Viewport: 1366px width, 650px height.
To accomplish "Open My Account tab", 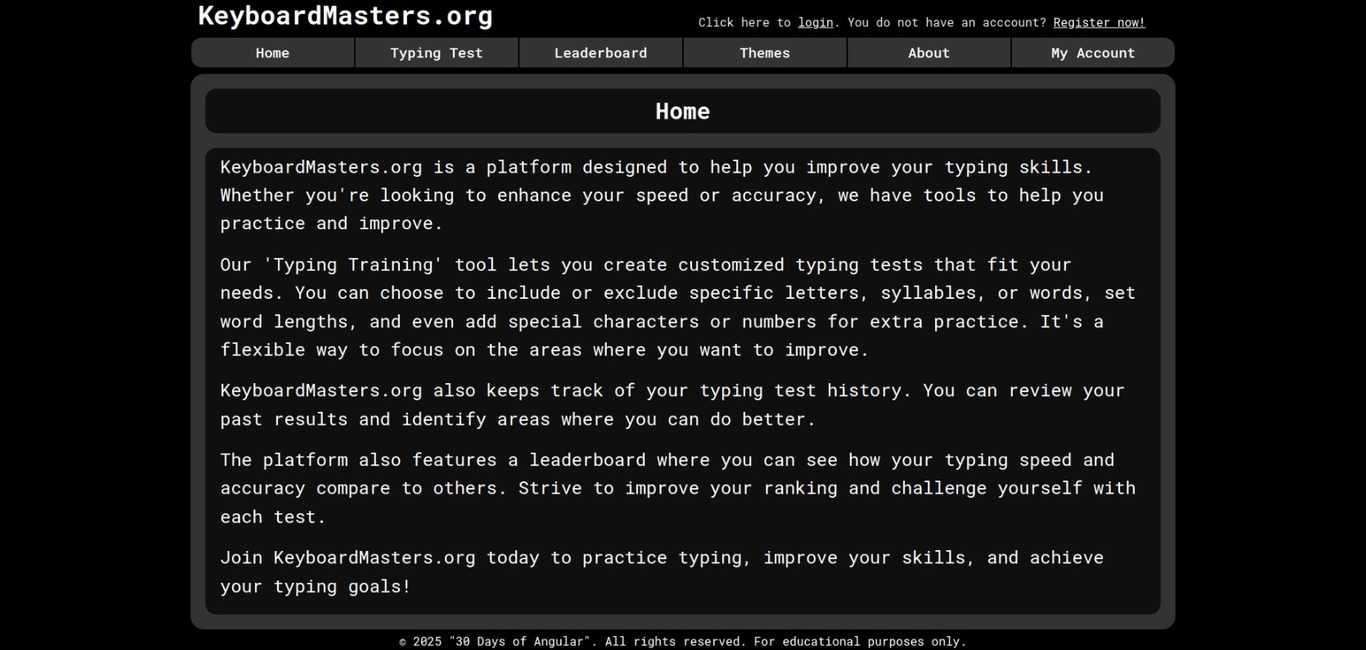I will pyautogui.click(x=1093, y=53).
